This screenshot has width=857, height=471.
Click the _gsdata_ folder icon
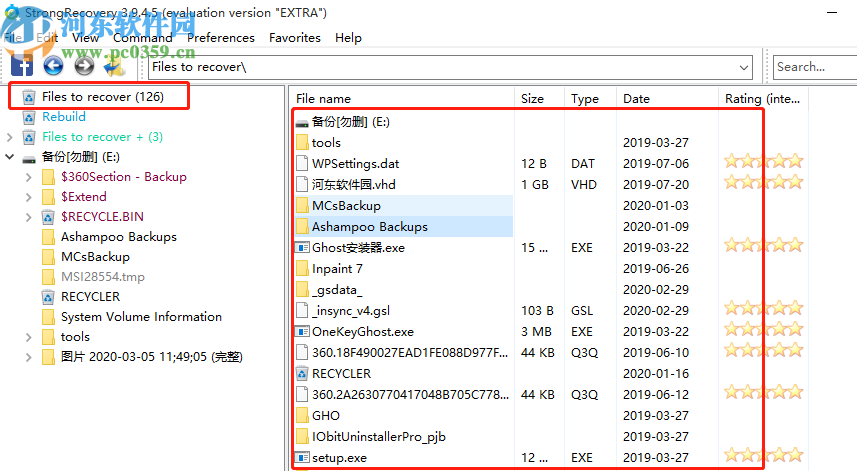pyautogui.click(x=302, y=290)
